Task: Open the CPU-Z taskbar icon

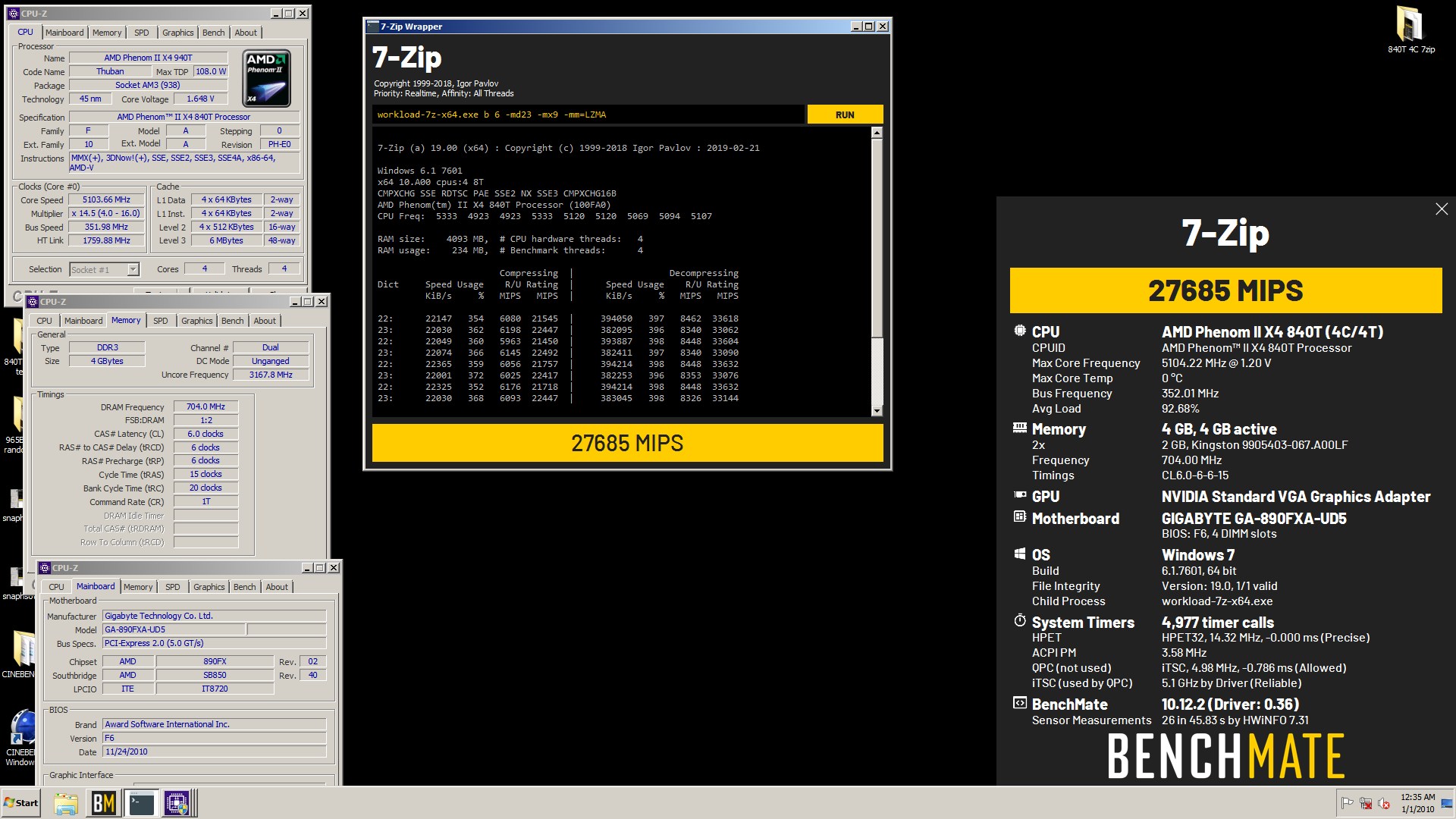Action: click(177, 803)
